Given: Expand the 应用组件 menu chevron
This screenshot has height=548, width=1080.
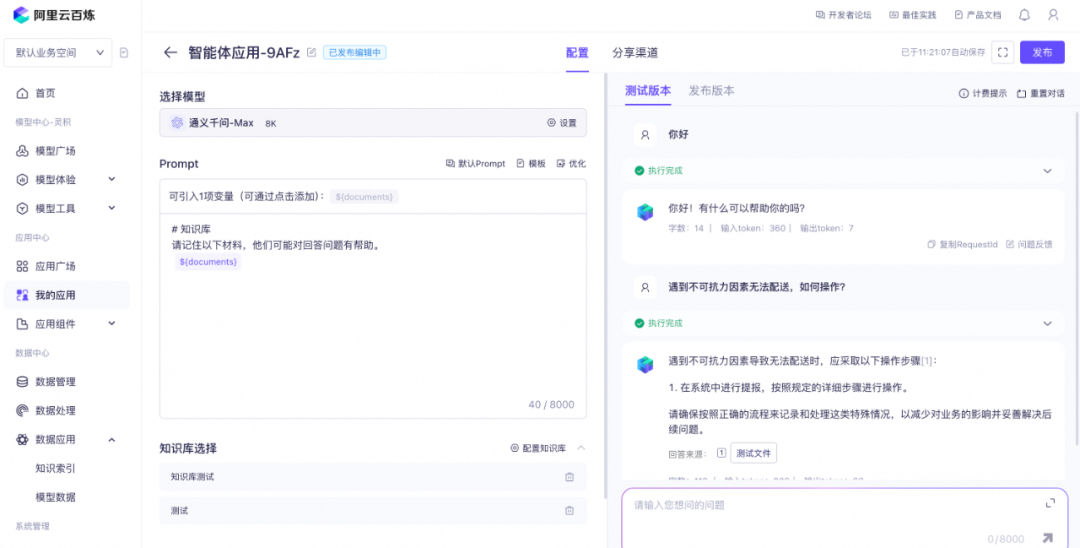Looking at the screenshot, I should pyautogui.click(x=112, y=323).
